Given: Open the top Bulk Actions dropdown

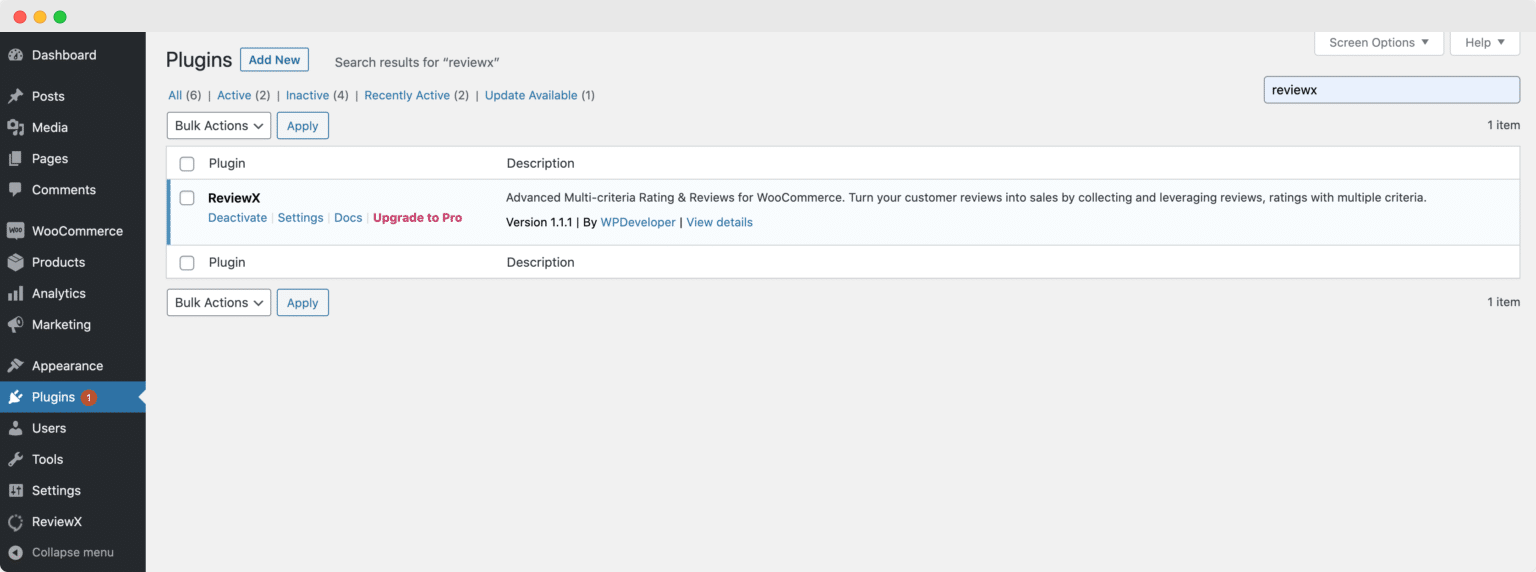Looking at the screenshot, I should (219, 126).
